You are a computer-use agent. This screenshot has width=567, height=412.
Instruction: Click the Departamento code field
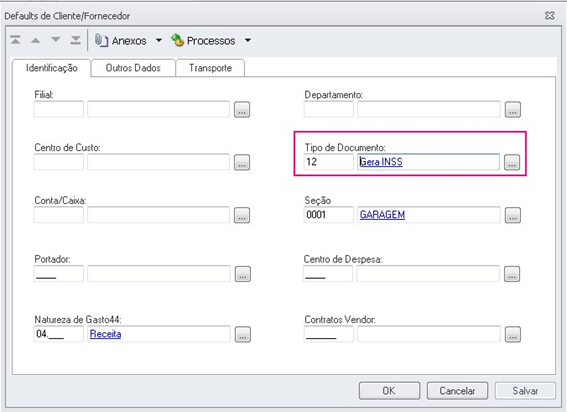click(x=329, y=109)
